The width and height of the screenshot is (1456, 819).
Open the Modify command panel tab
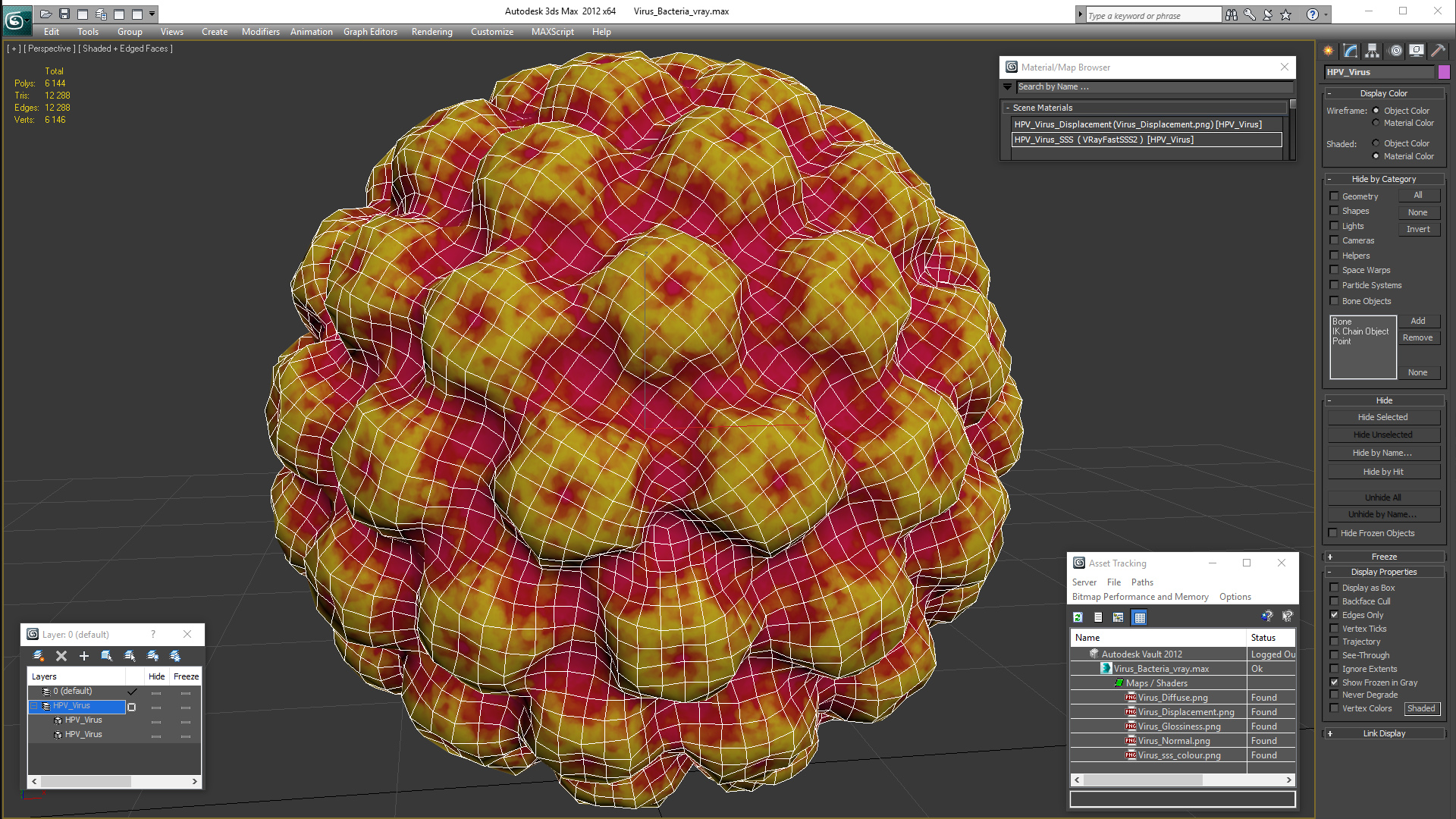coord(1351,51)
